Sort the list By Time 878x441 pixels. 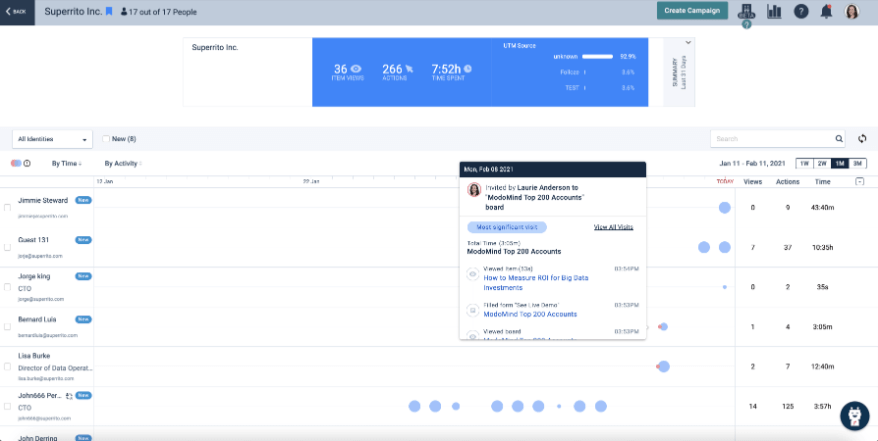67,163
